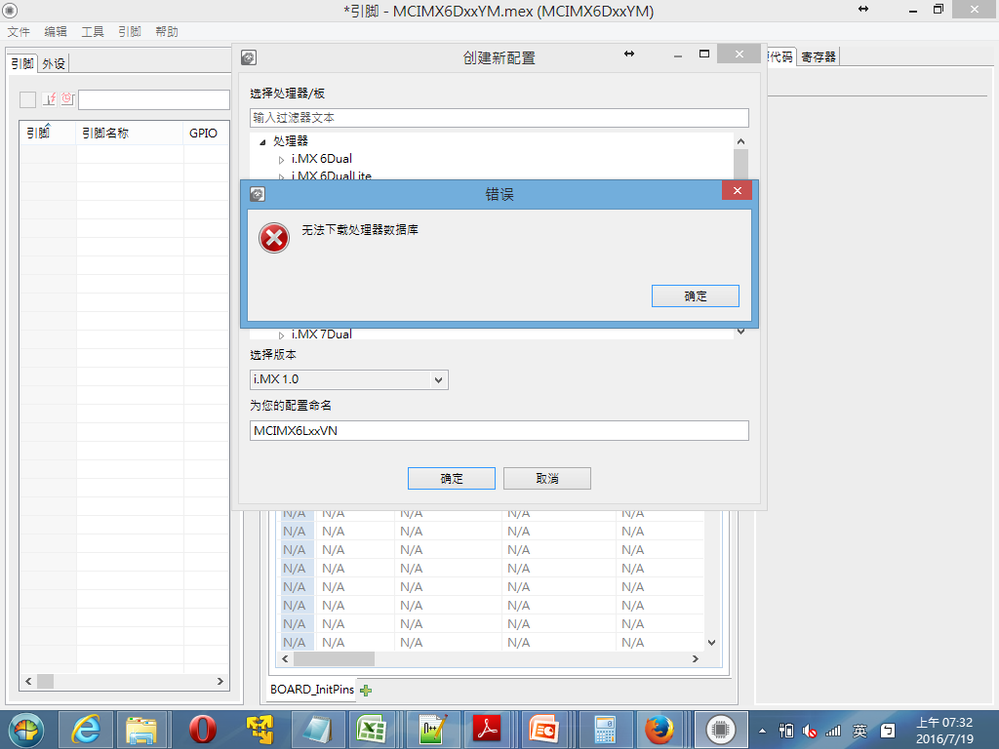Click the 输入过滤器文本 filter field
Screen dimensions: 999x749
(x=499, y=118)
